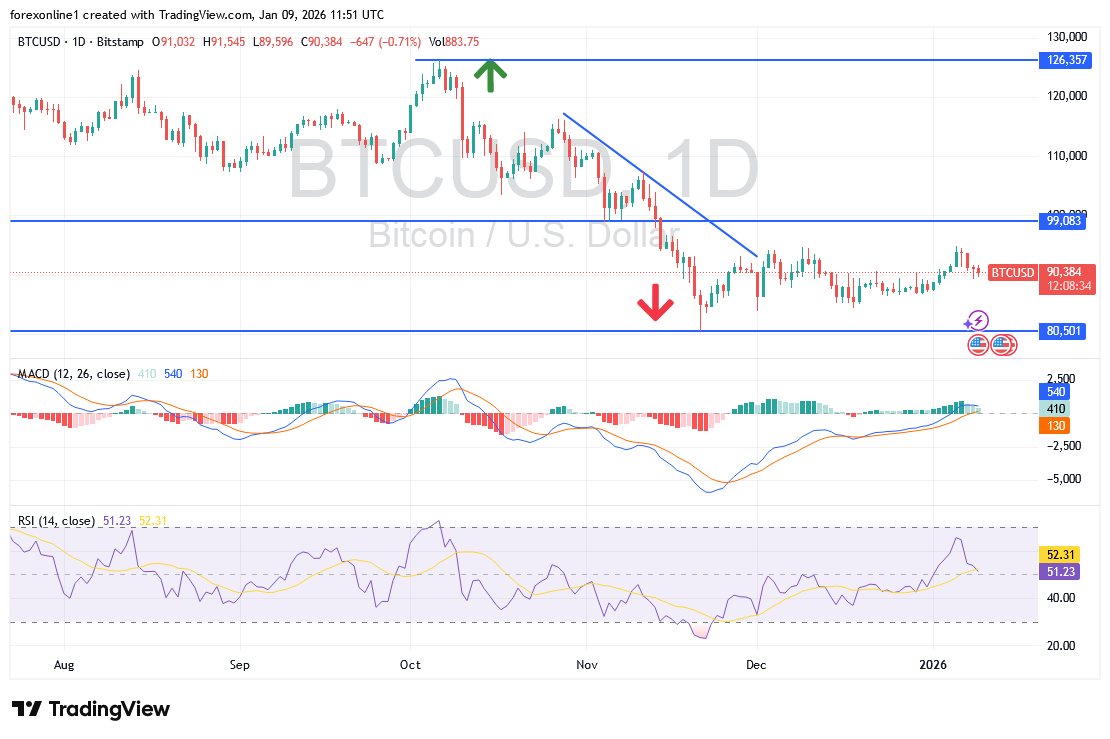
Task: Open the BTCUSD symbol name selector
Action: pyautogui.click(x=38, y=42)
